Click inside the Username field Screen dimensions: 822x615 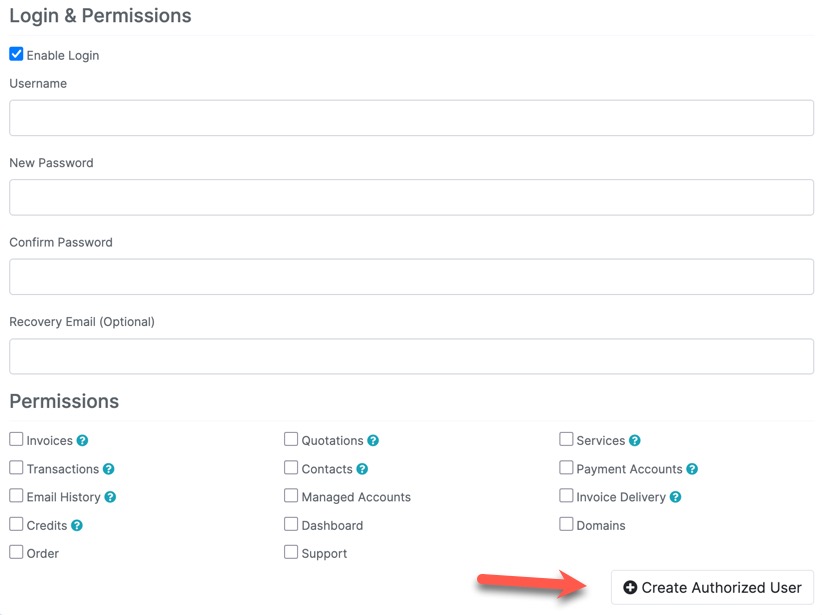point(410,117)
